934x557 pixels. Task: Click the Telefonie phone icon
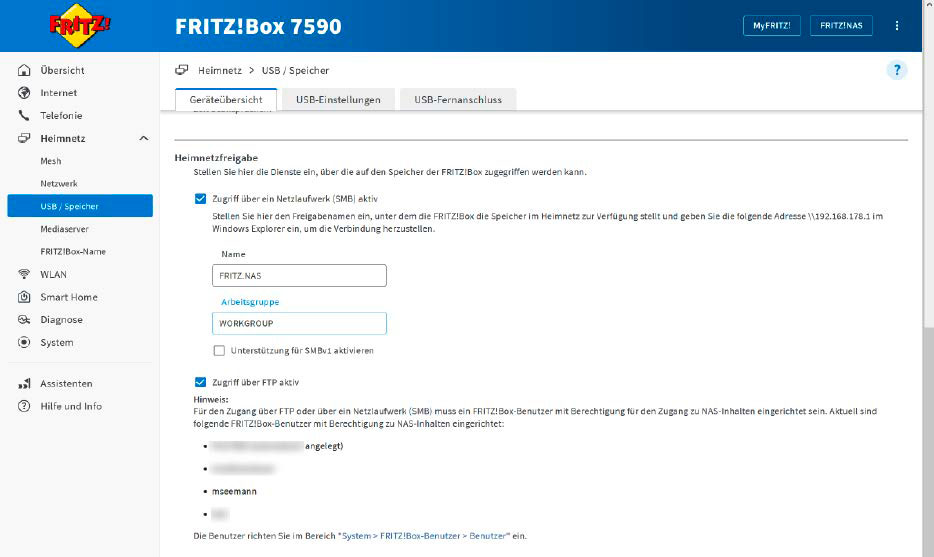24,116
